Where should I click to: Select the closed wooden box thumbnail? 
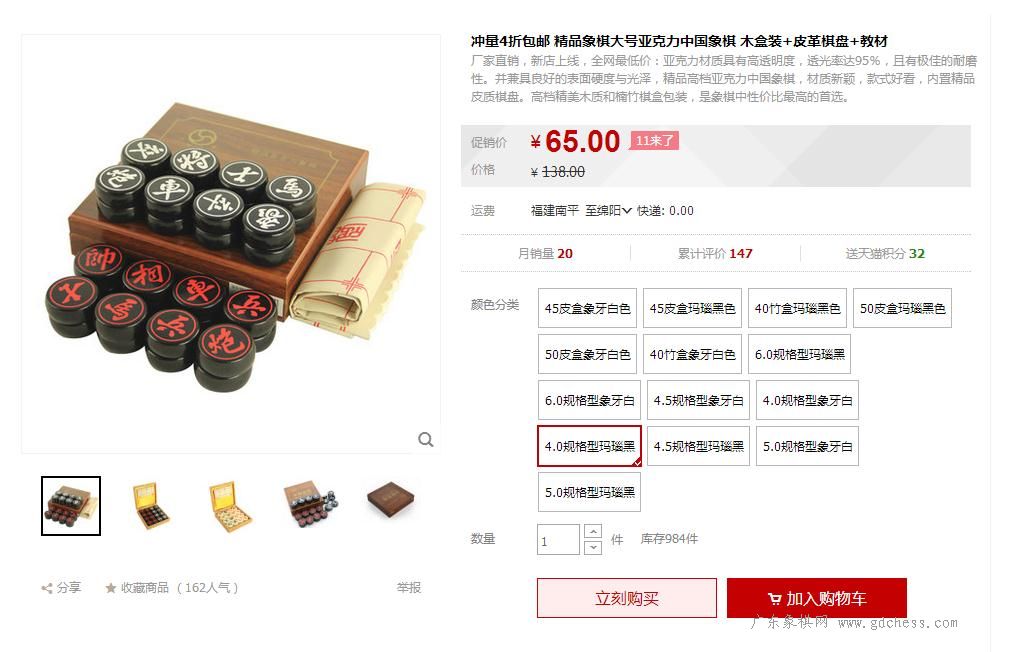tap(390, 501)
